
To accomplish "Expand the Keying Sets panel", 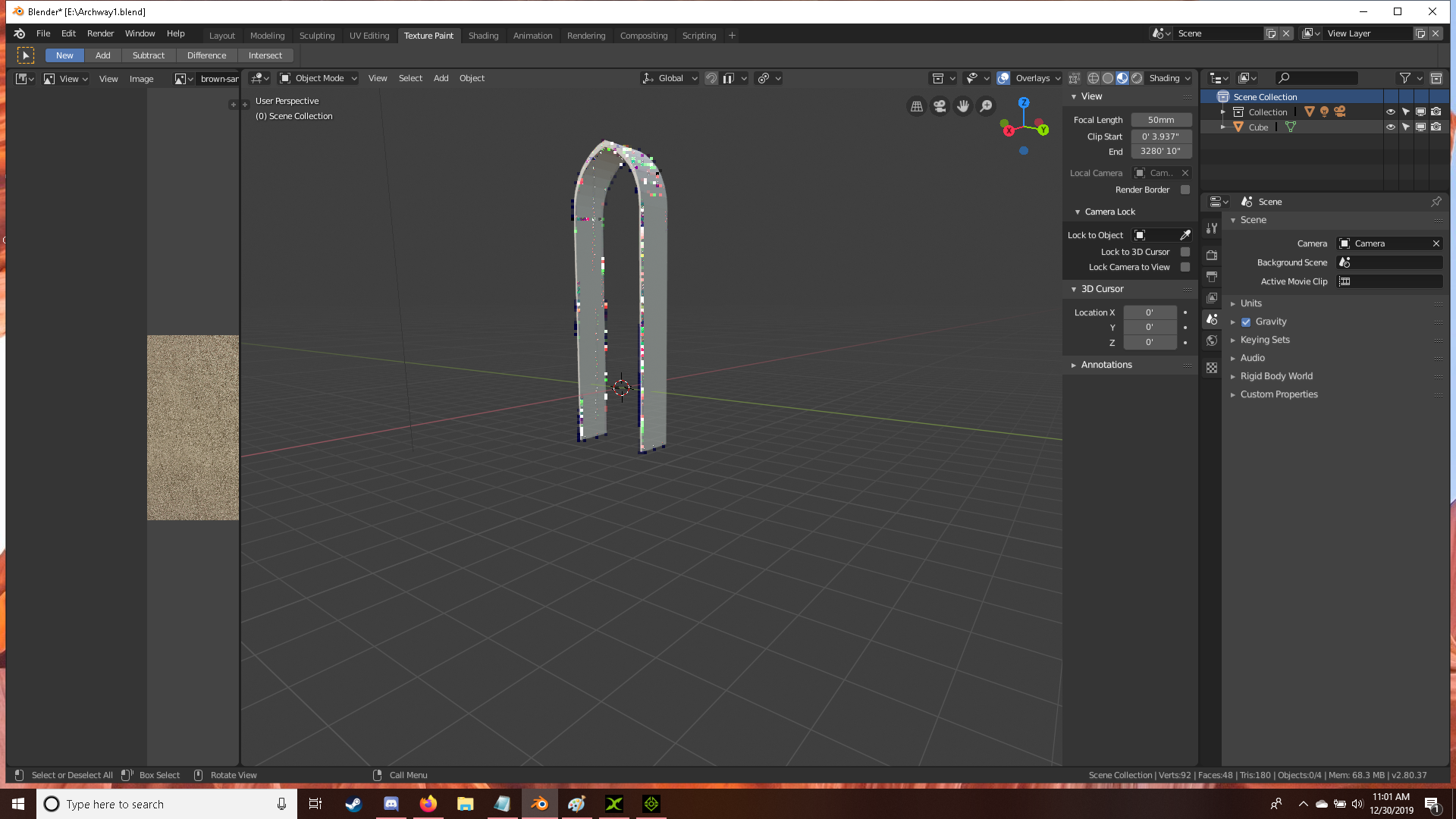I will coord(1264,340).
